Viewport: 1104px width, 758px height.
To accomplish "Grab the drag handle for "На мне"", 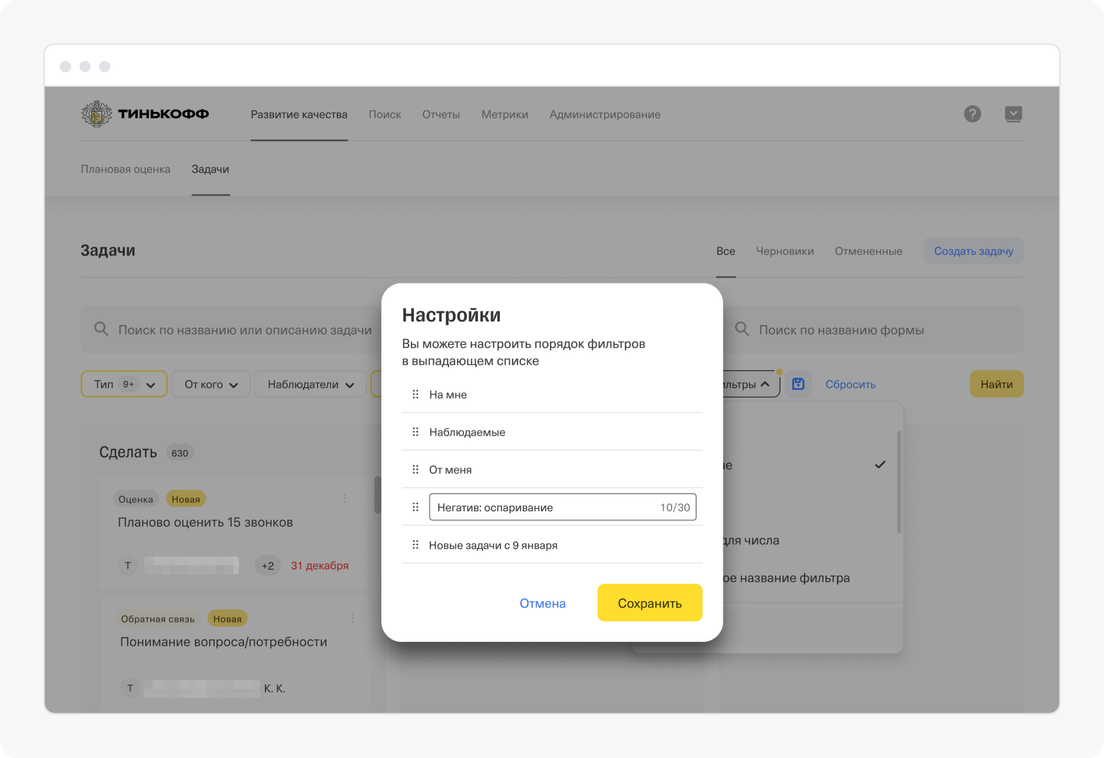I will [x=415, y=394].
